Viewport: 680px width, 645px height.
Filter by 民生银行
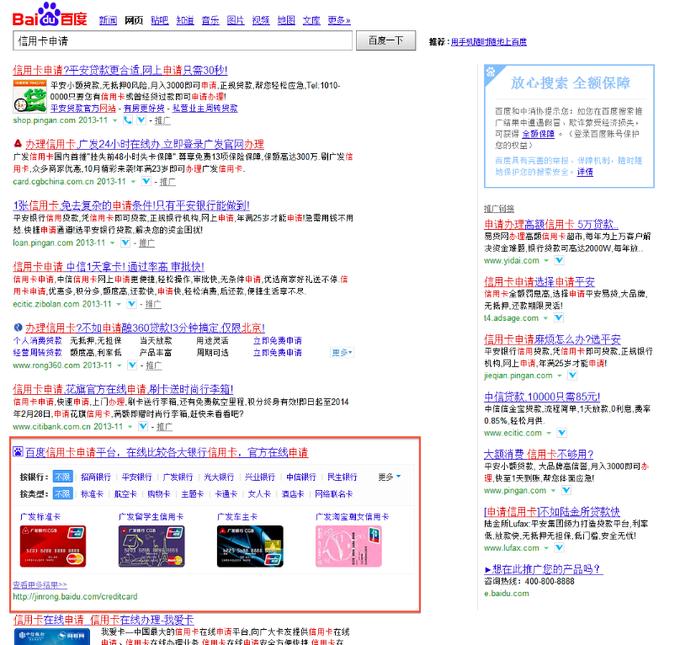342,477
